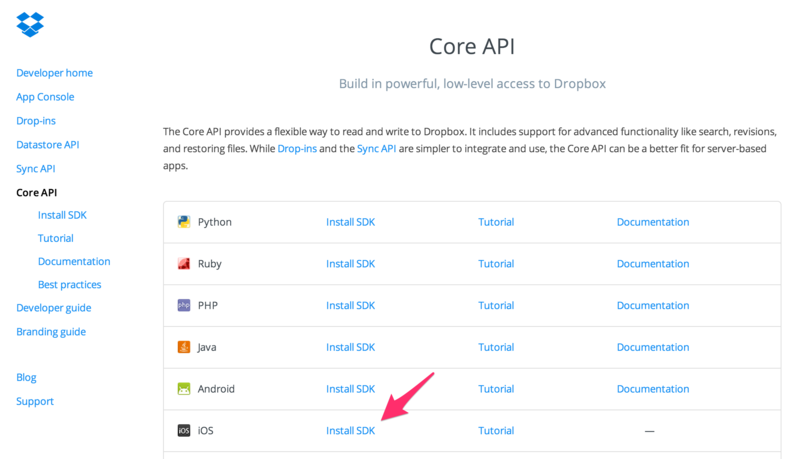Click Install SDK for iOS
Viewport: 800px width, 459px height.
tap(351, 430)
